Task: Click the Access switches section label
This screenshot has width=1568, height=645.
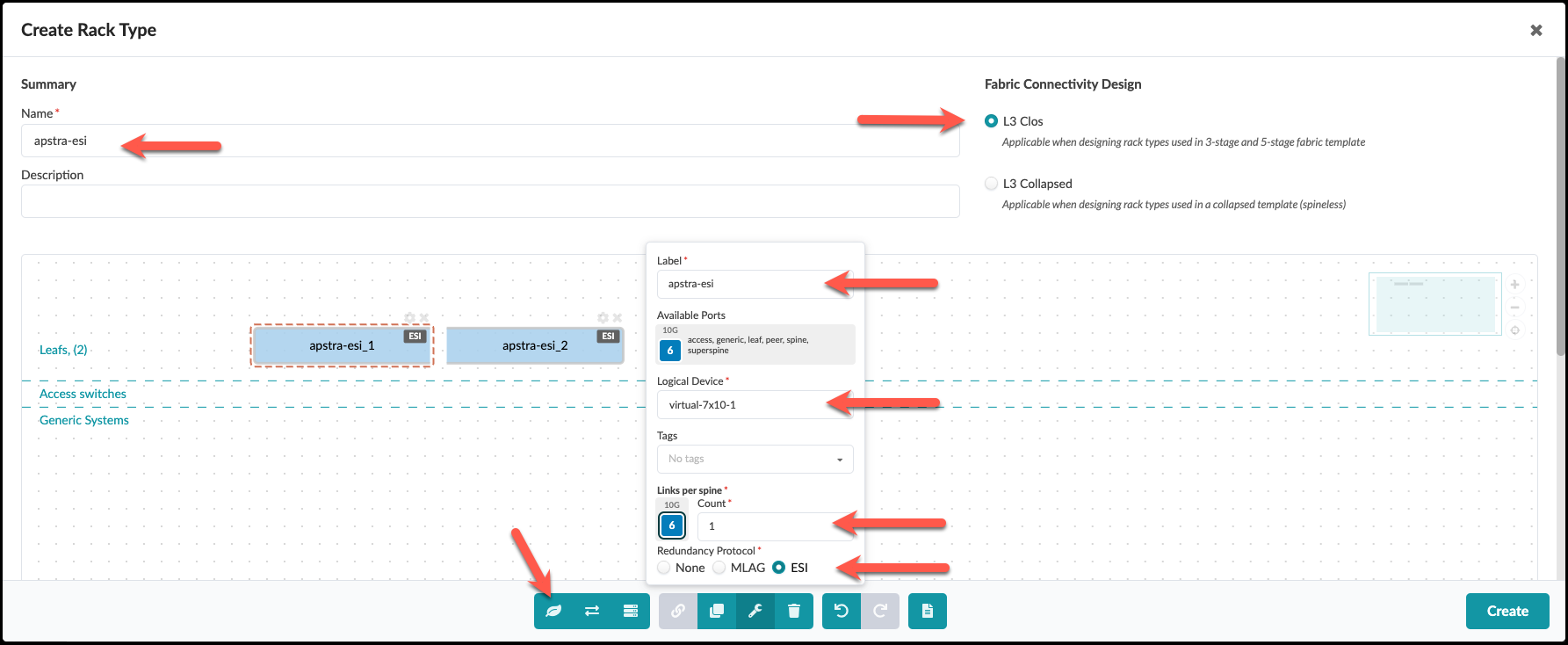Action: (83, 394)
